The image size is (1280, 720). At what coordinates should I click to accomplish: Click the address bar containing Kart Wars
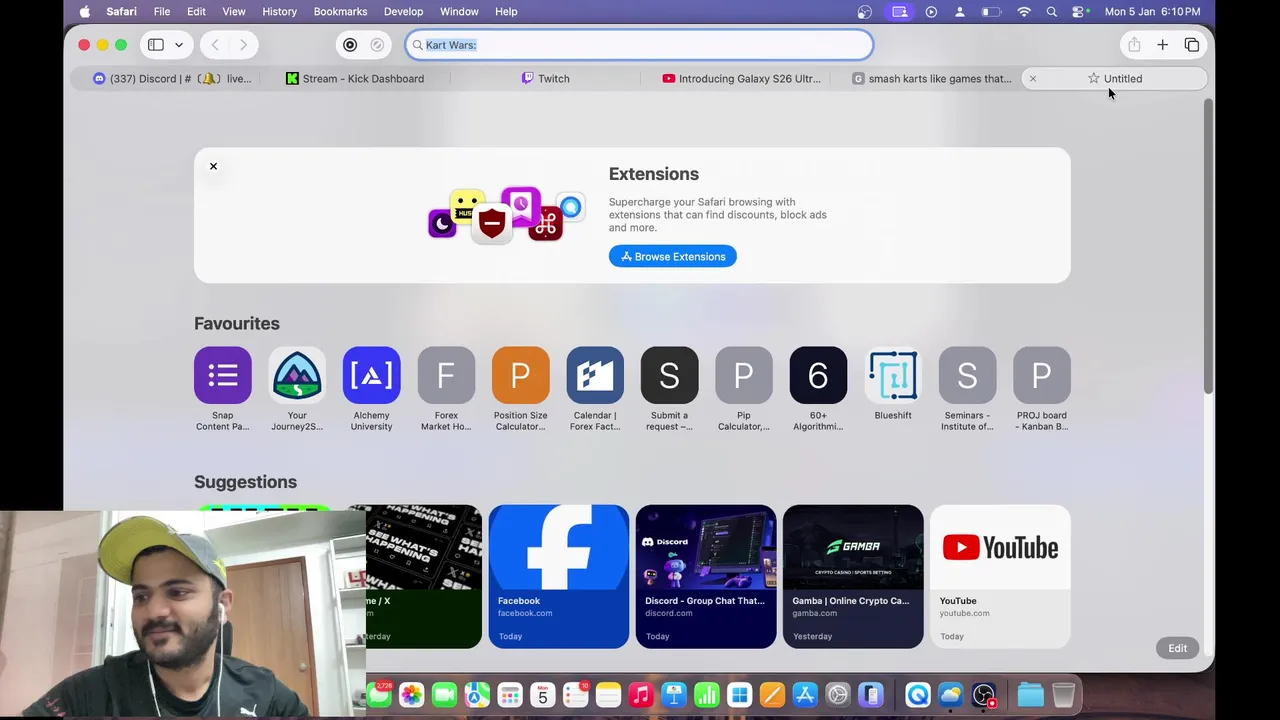pos(639,45)
